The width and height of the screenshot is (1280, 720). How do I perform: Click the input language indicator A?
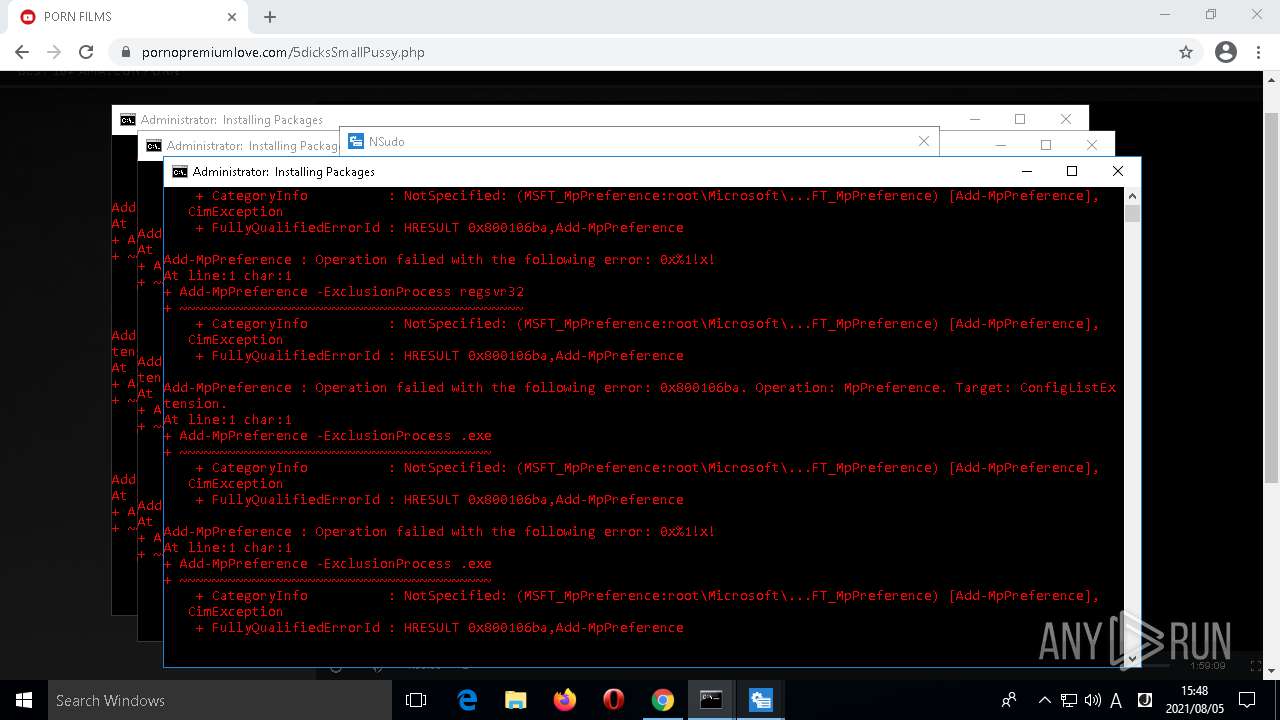pyautogui.click(x=1116, y=700)
